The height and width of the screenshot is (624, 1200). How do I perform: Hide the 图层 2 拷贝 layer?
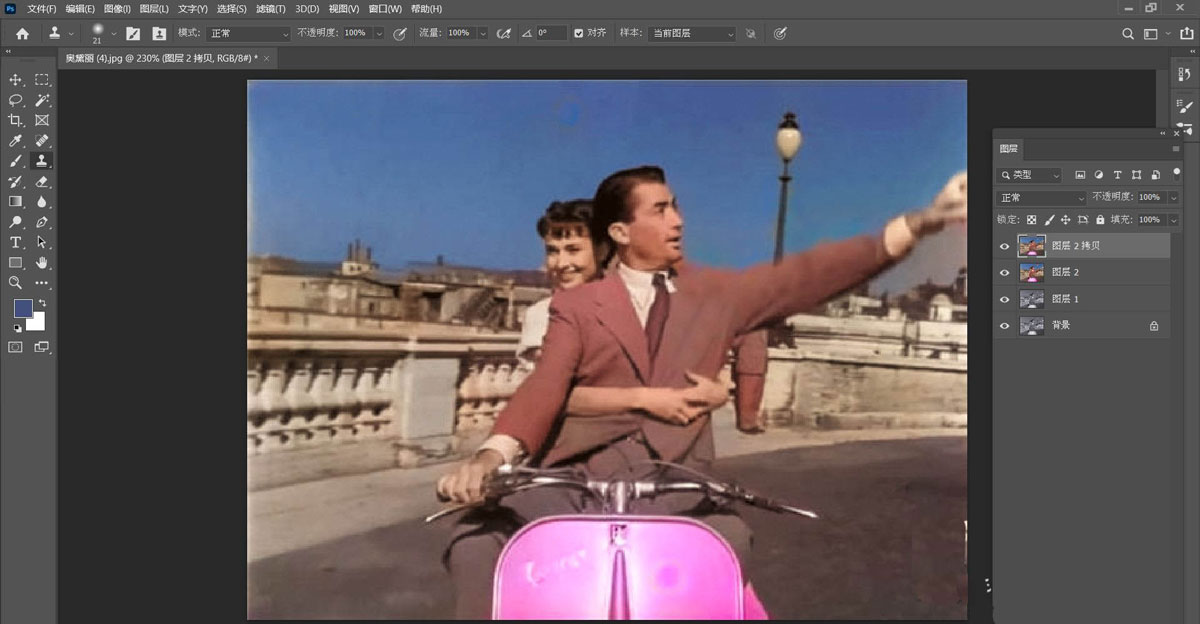(x=1005, y=246)
